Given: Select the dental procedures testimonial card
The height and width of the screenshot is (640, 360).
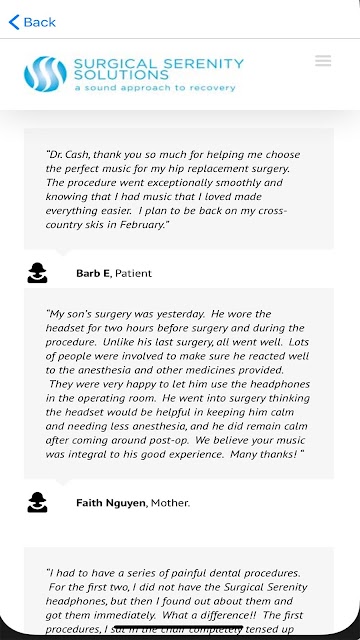Looking at the screenshot, I should 179,591.
